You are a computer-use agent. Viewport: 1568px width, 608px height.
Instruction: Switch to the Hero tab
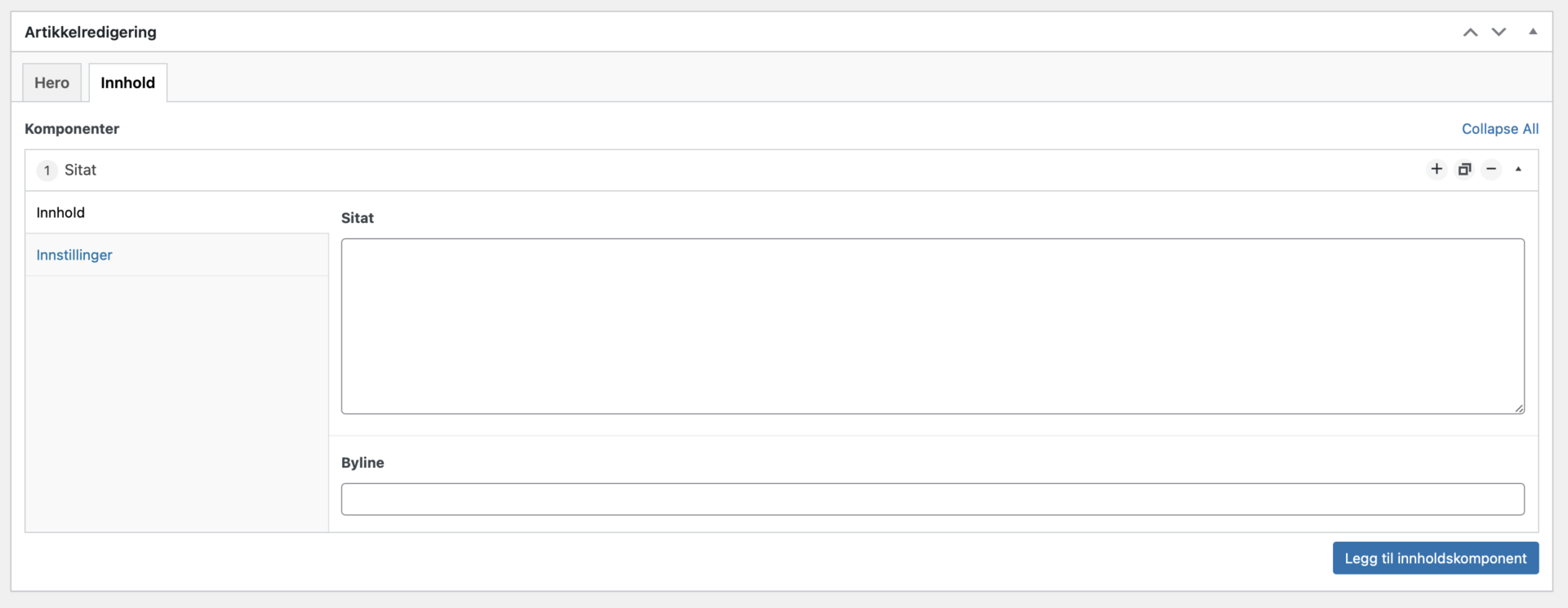(51, 82)
